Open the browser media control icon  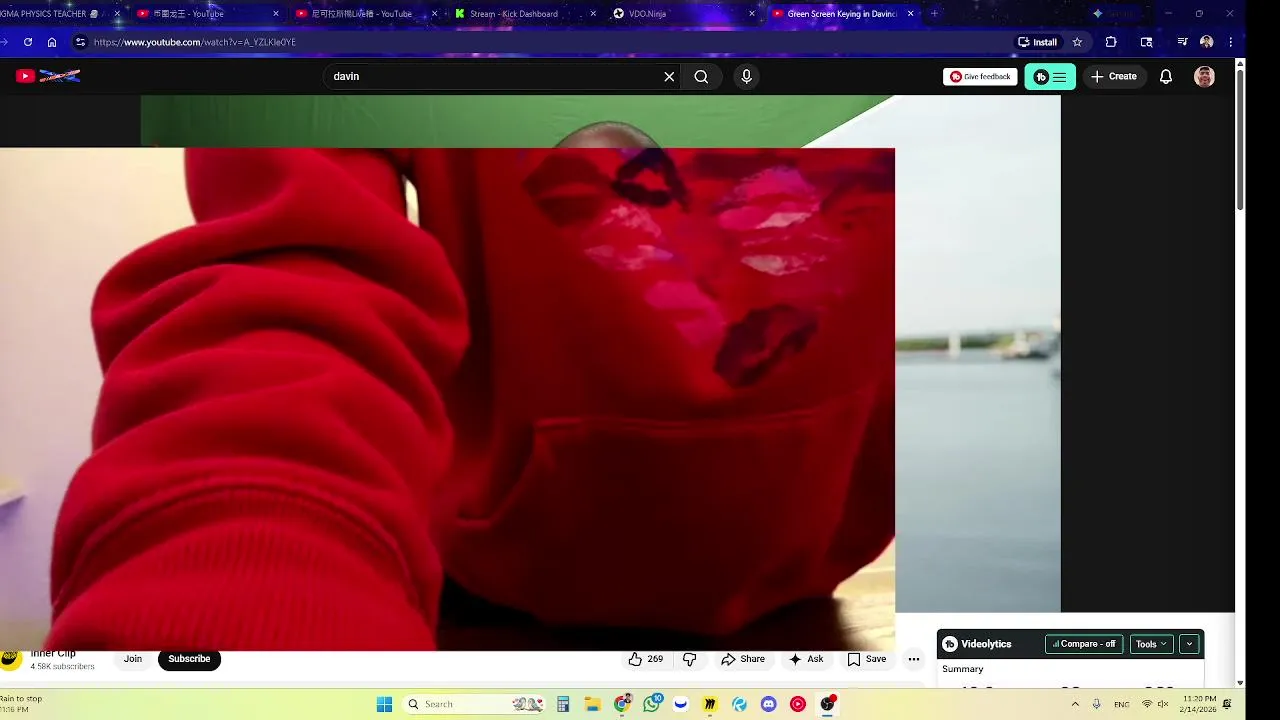pos(1182,42)
